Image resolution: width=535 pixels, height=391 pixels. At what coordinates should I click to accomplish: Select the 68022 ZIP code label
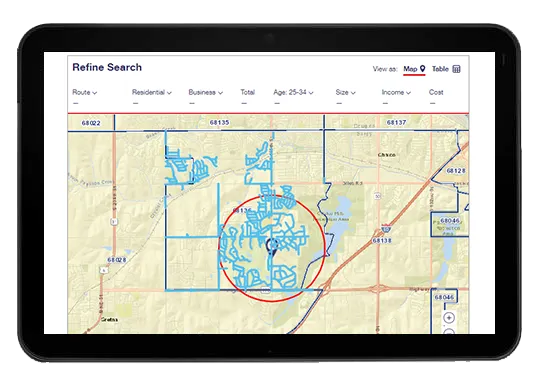[x=91, y=123]
